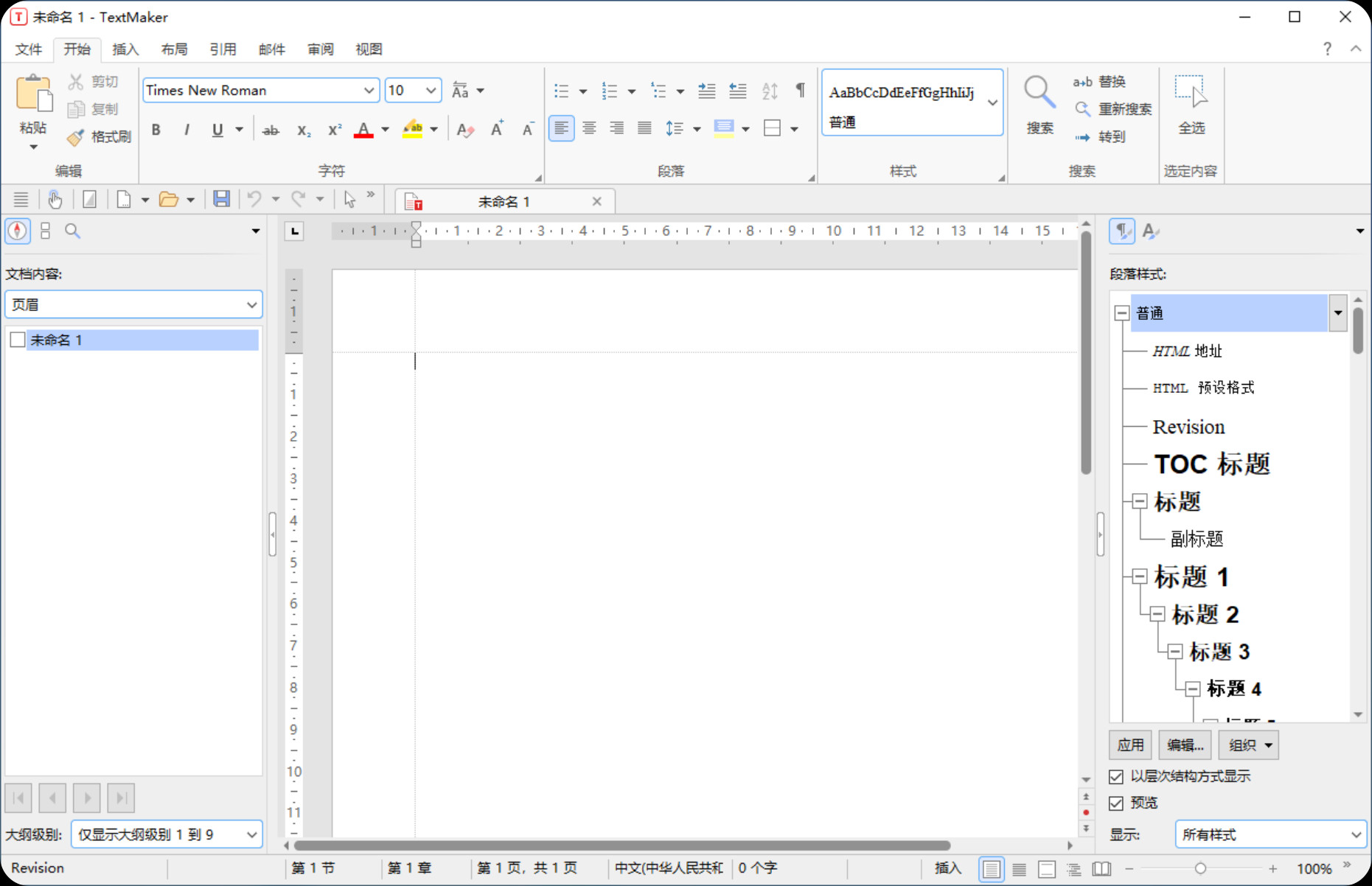
Task: Switch to the References ribbon tab
Action: pos(223,49)
